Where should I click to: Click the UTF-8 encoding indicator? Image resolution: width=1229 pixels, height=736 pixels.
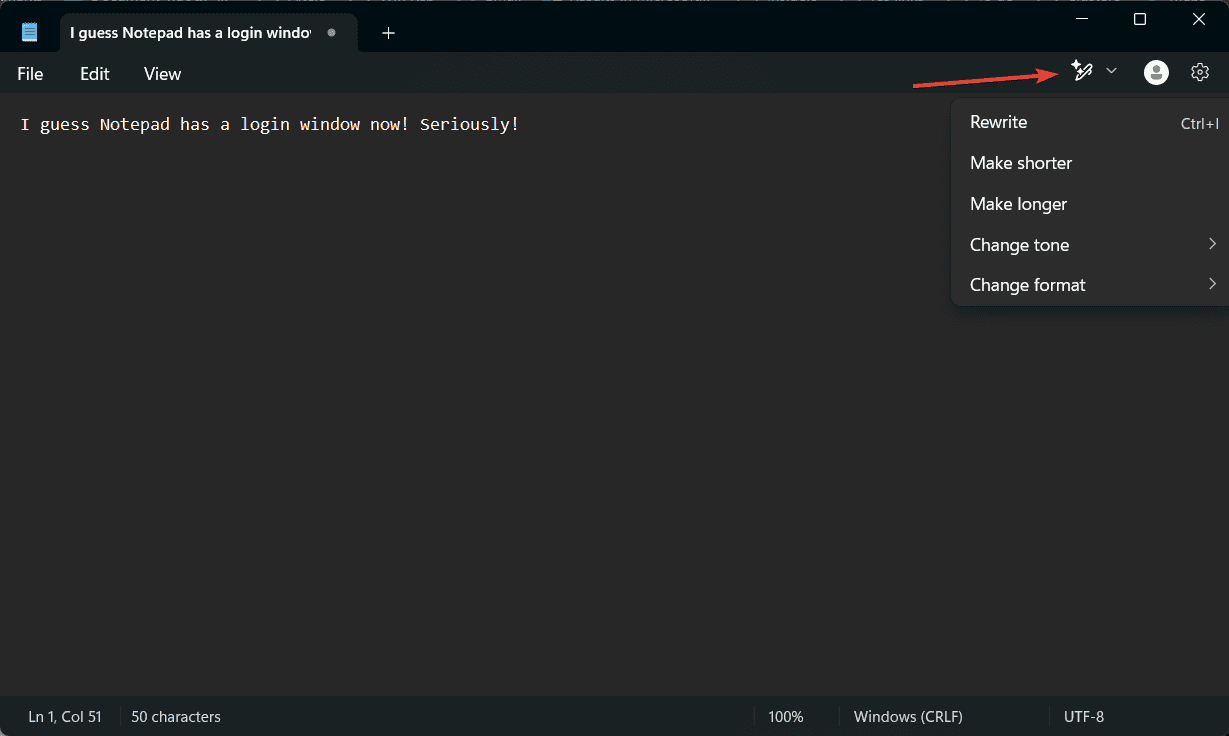(1084, 716)
